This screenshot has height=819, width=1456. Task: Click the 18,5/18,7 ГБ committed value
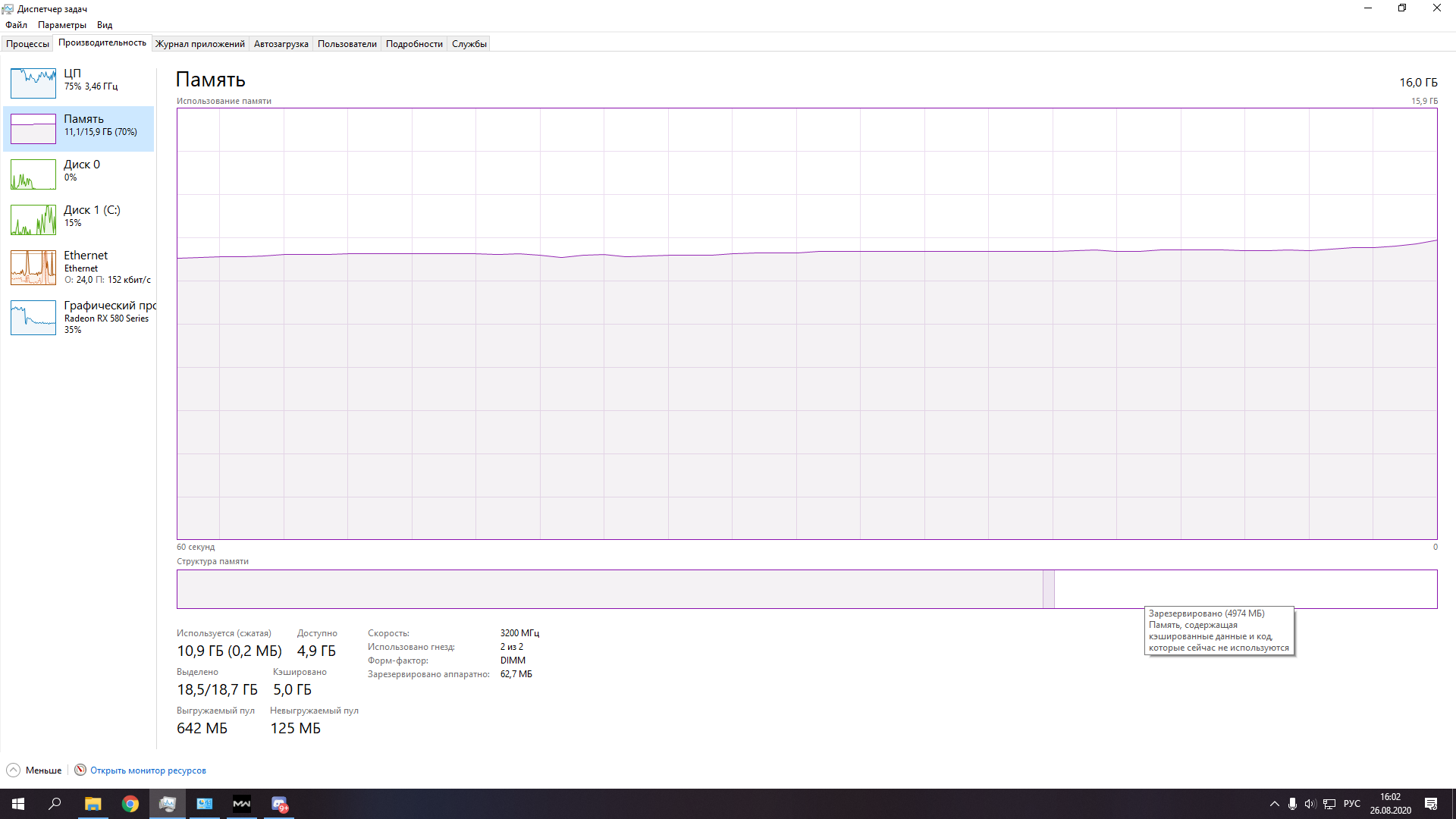click(x=217, y=690)
